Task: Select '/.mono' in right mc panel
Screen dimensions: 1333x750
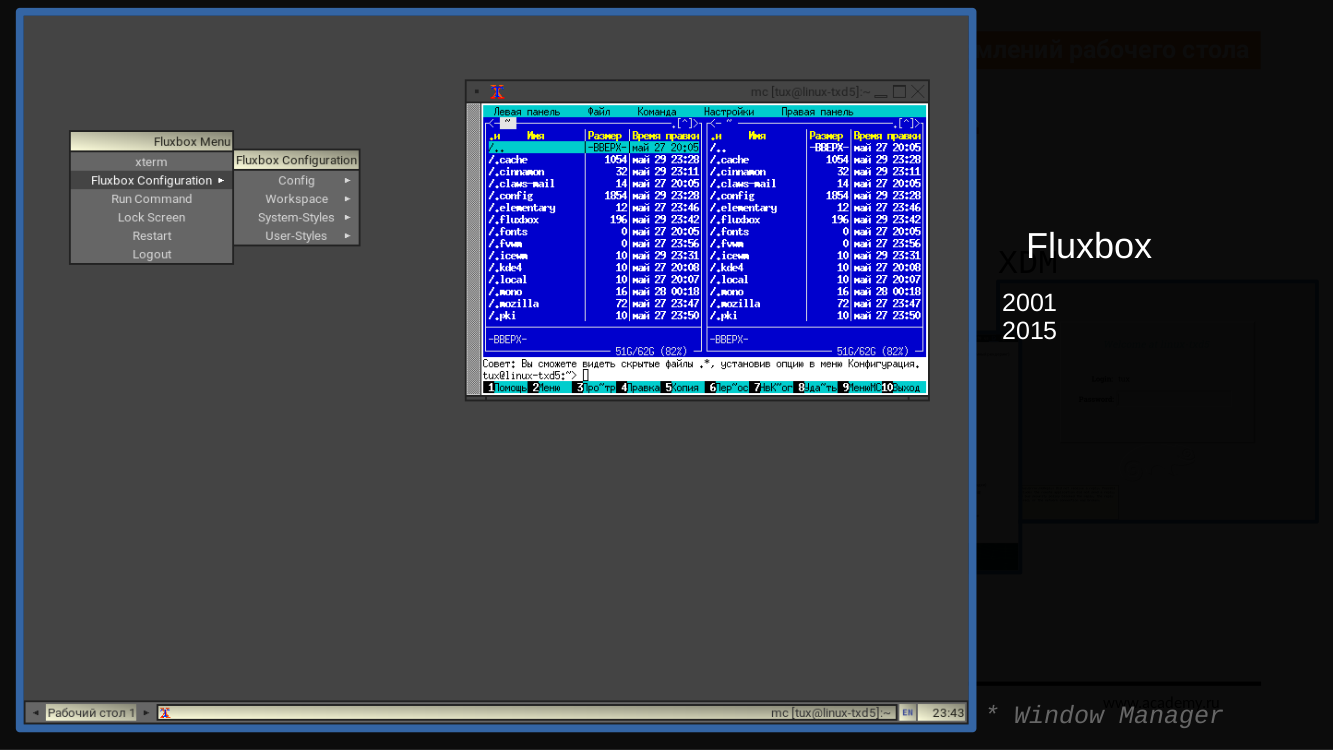Action: 816,292
